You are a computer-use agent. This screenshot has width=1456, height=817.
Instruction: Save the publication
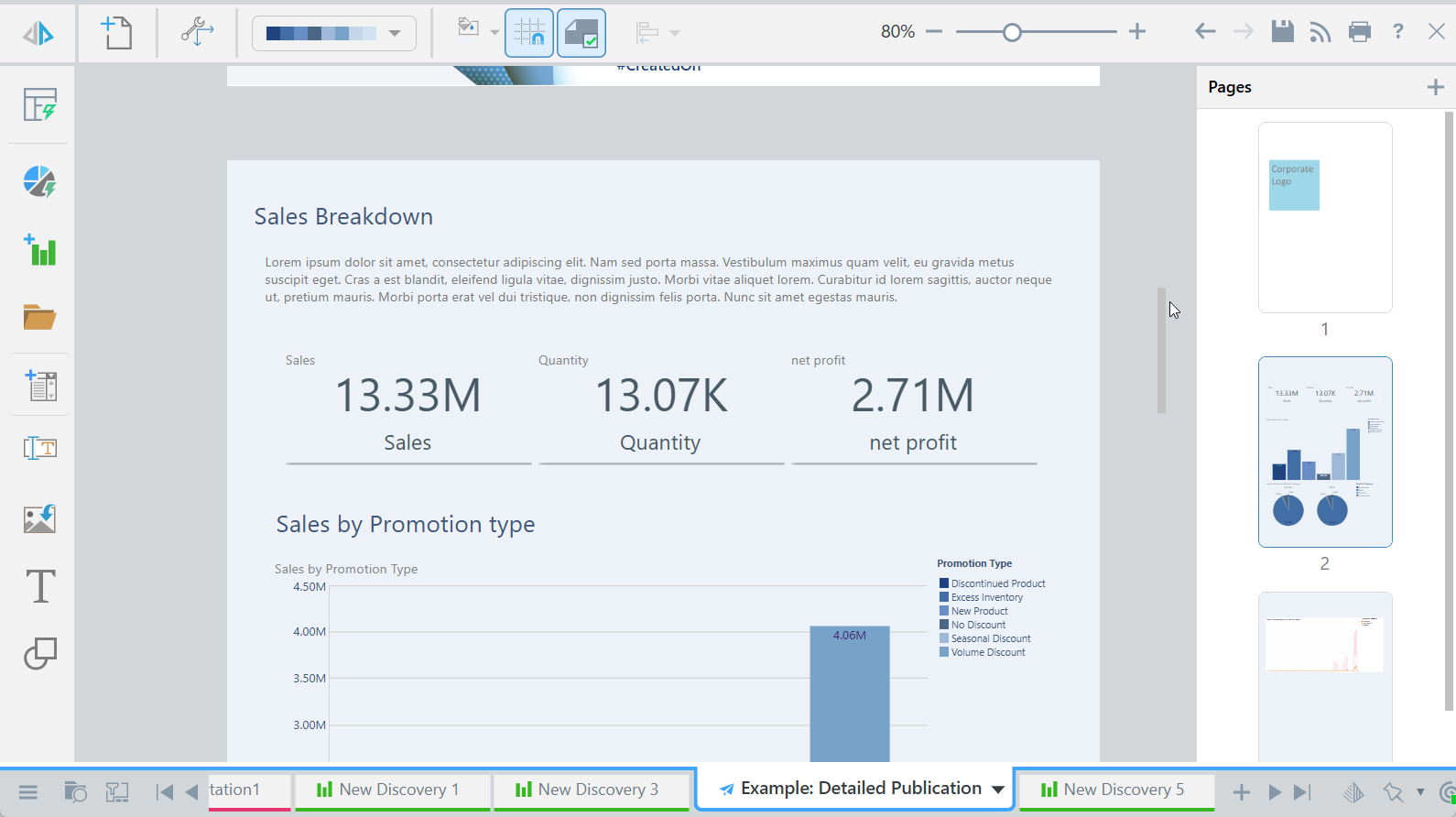(1282, 32)
